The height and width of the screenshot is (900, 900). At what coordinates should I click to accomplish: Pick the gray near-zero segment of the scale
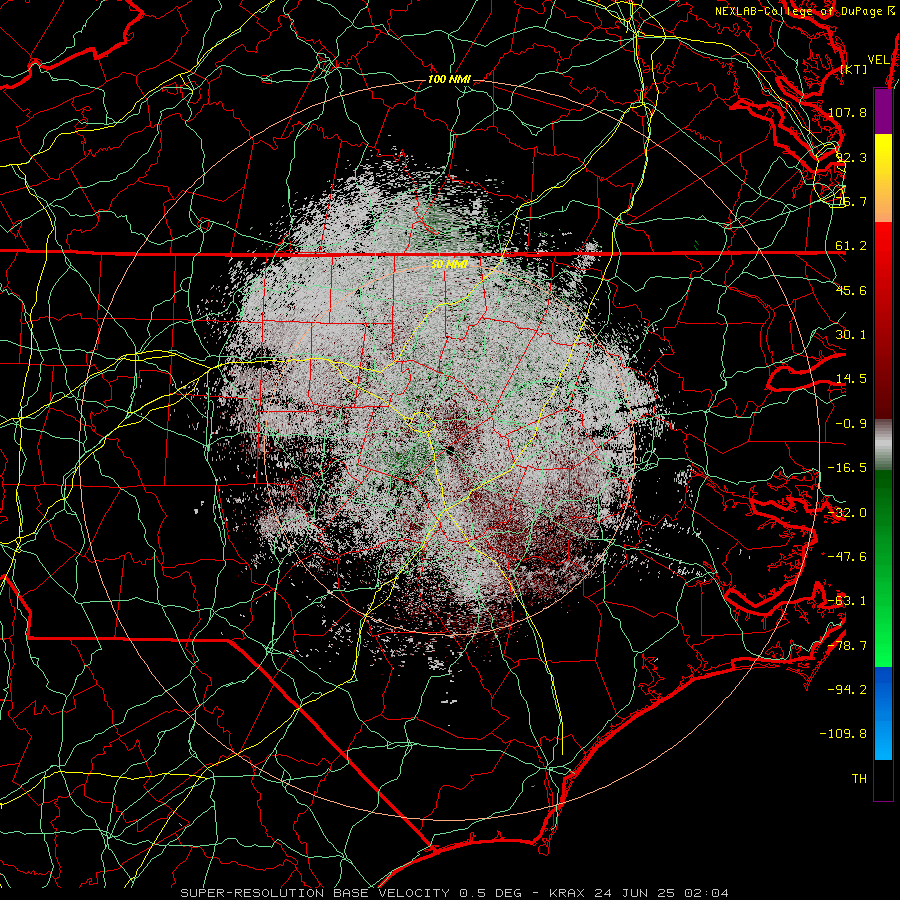(x=883, y=445)
